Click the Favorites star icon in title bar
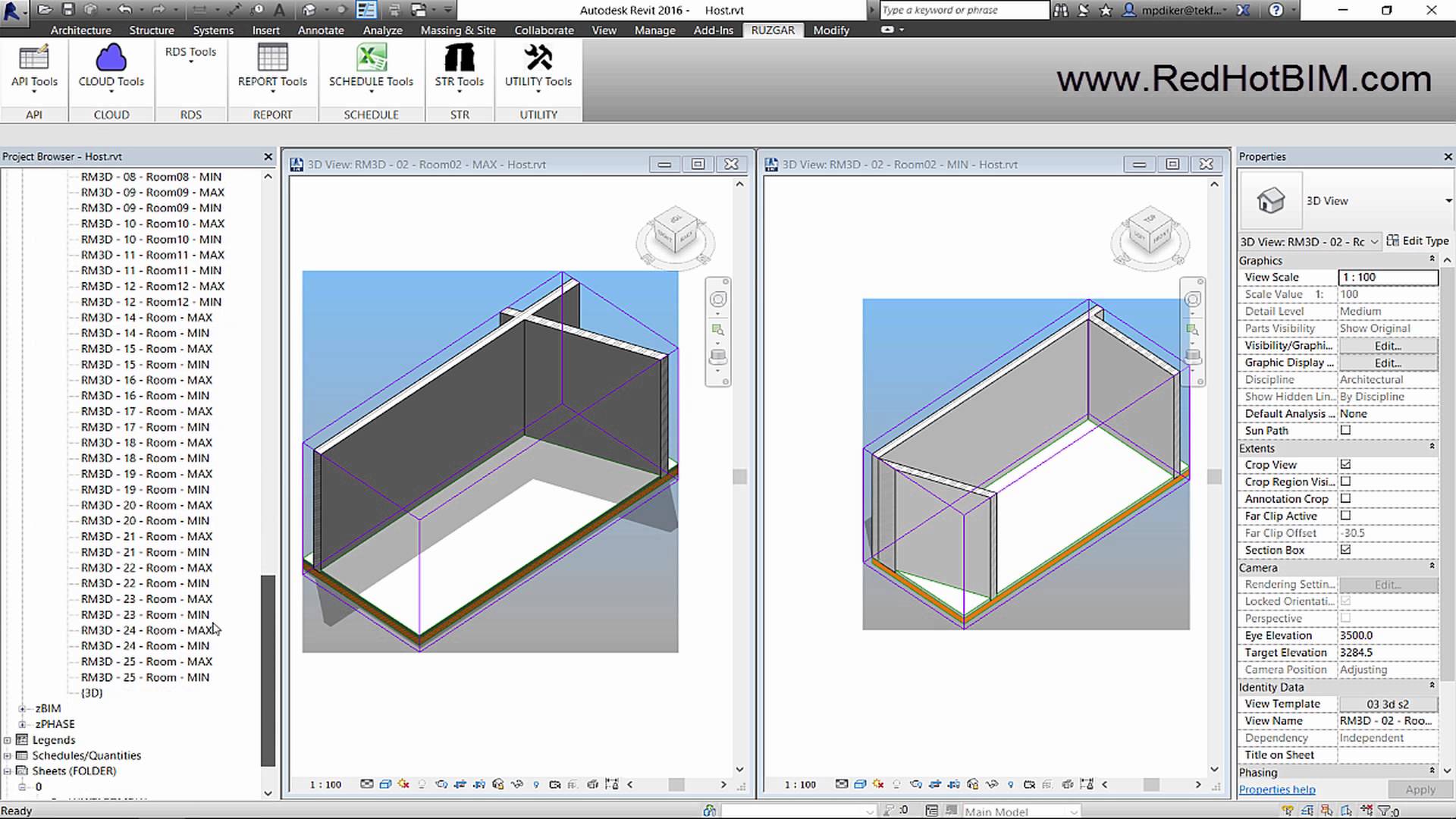 tap(1106, 10)
